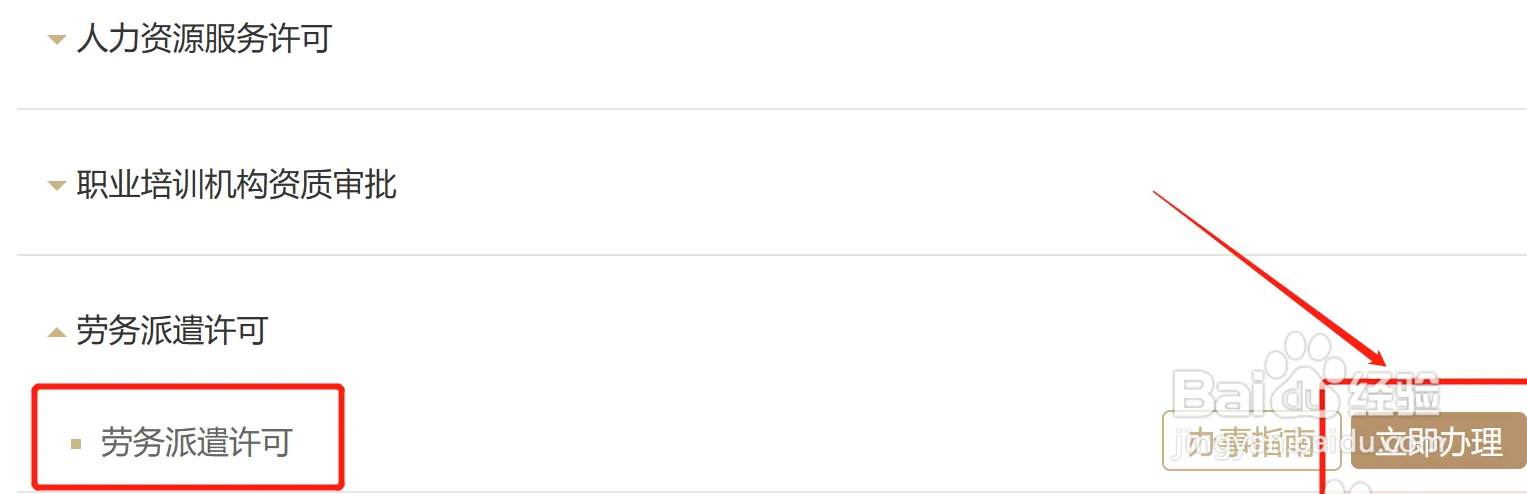
Task: Click the divider line below 职业培训机构资质审批
Action: (x=771, y=255)
